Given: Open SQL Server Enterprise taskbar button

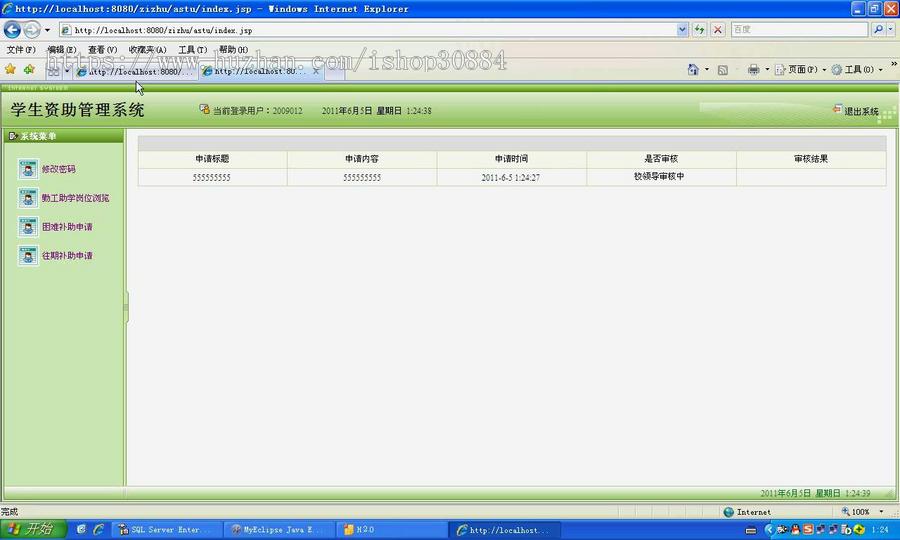Looking at the screenshot, I should point(166,530).
